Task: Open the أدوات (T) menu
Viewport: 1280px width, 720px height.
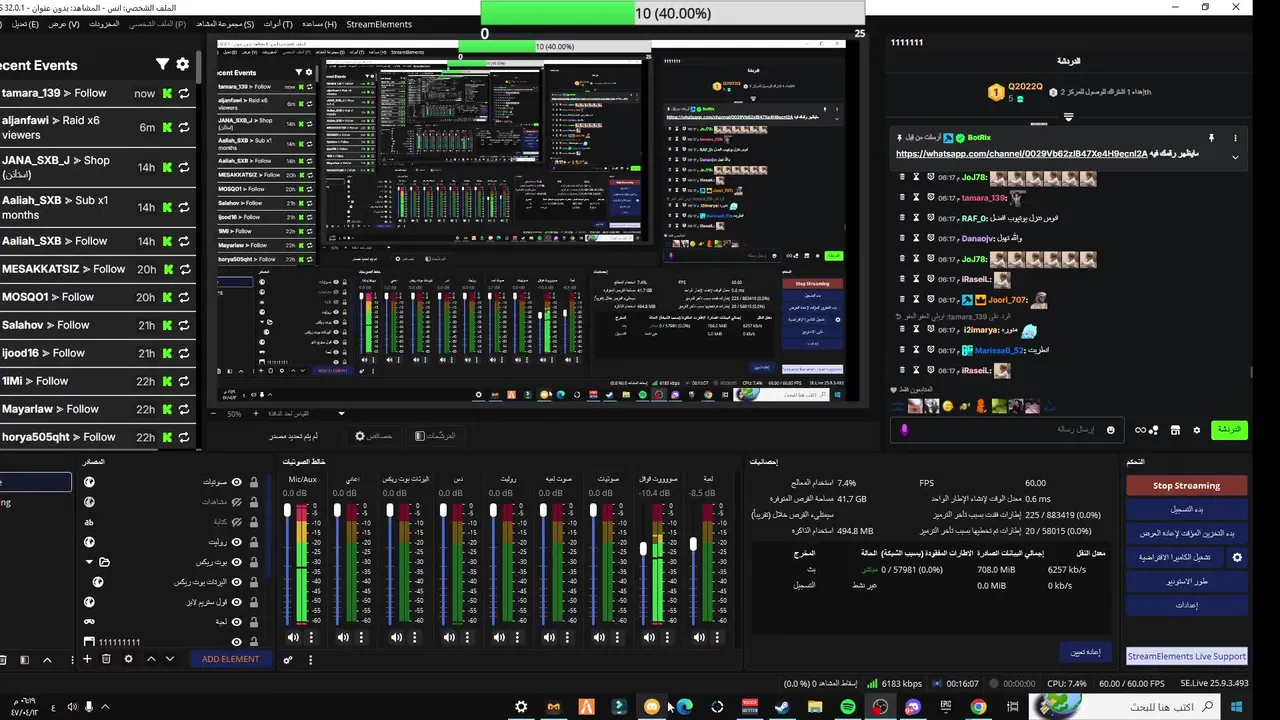Action: click(278, 24)
